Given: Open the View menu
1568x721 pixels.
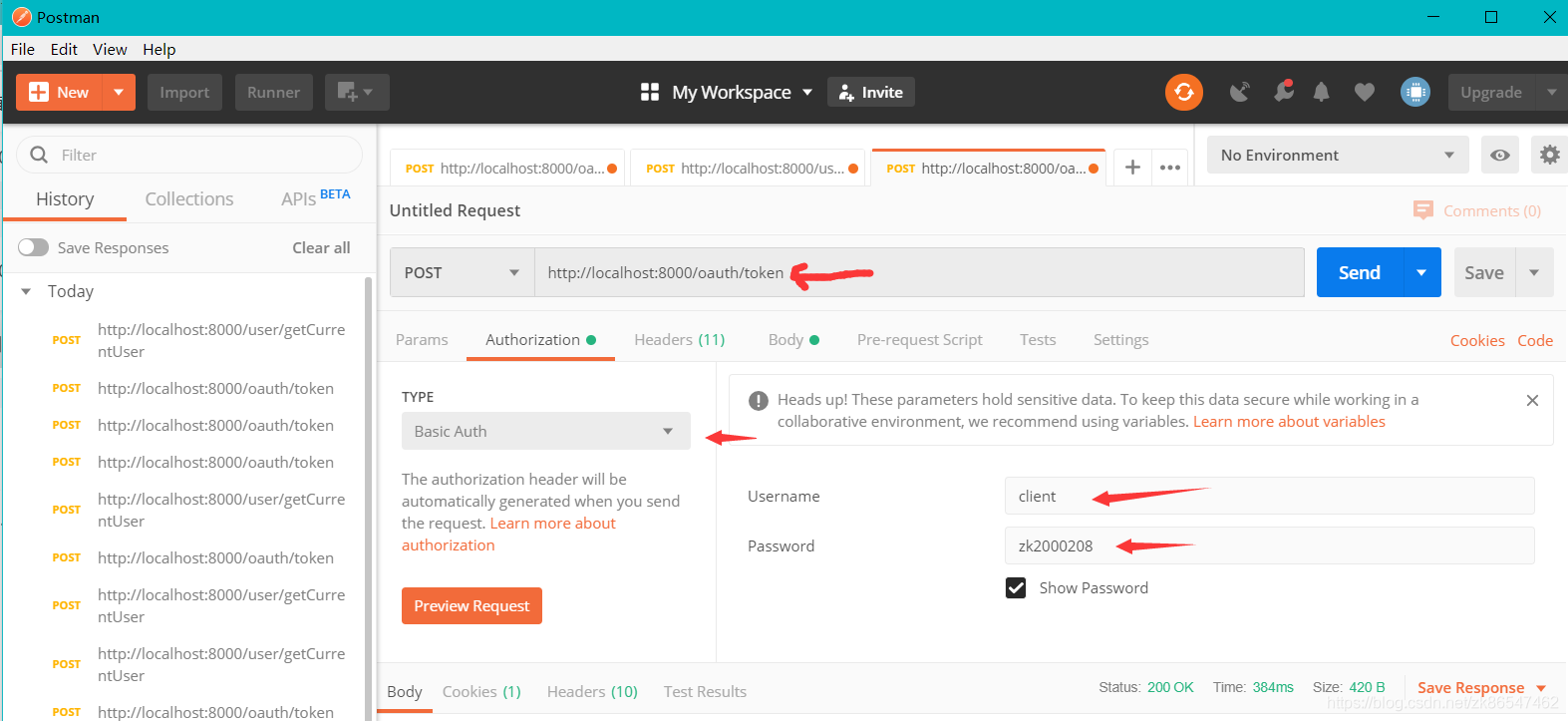Looking at the screenshot, I should coord(110,49).
